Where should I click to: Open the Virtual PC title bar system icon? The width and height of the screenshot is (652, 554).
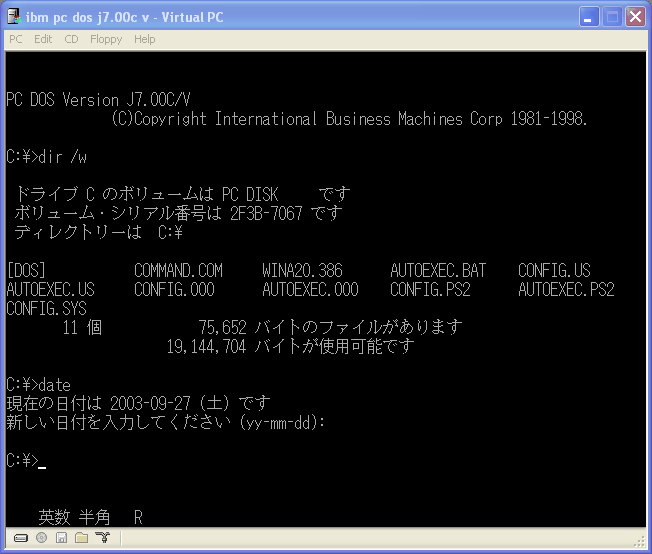coord(14,17)
